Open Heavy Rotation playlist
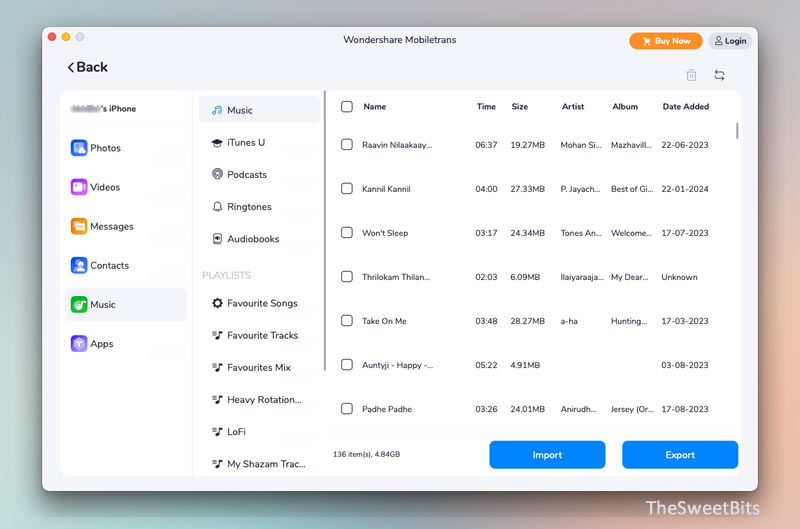The height and width of the screenshot is (529, 800). 259,399
